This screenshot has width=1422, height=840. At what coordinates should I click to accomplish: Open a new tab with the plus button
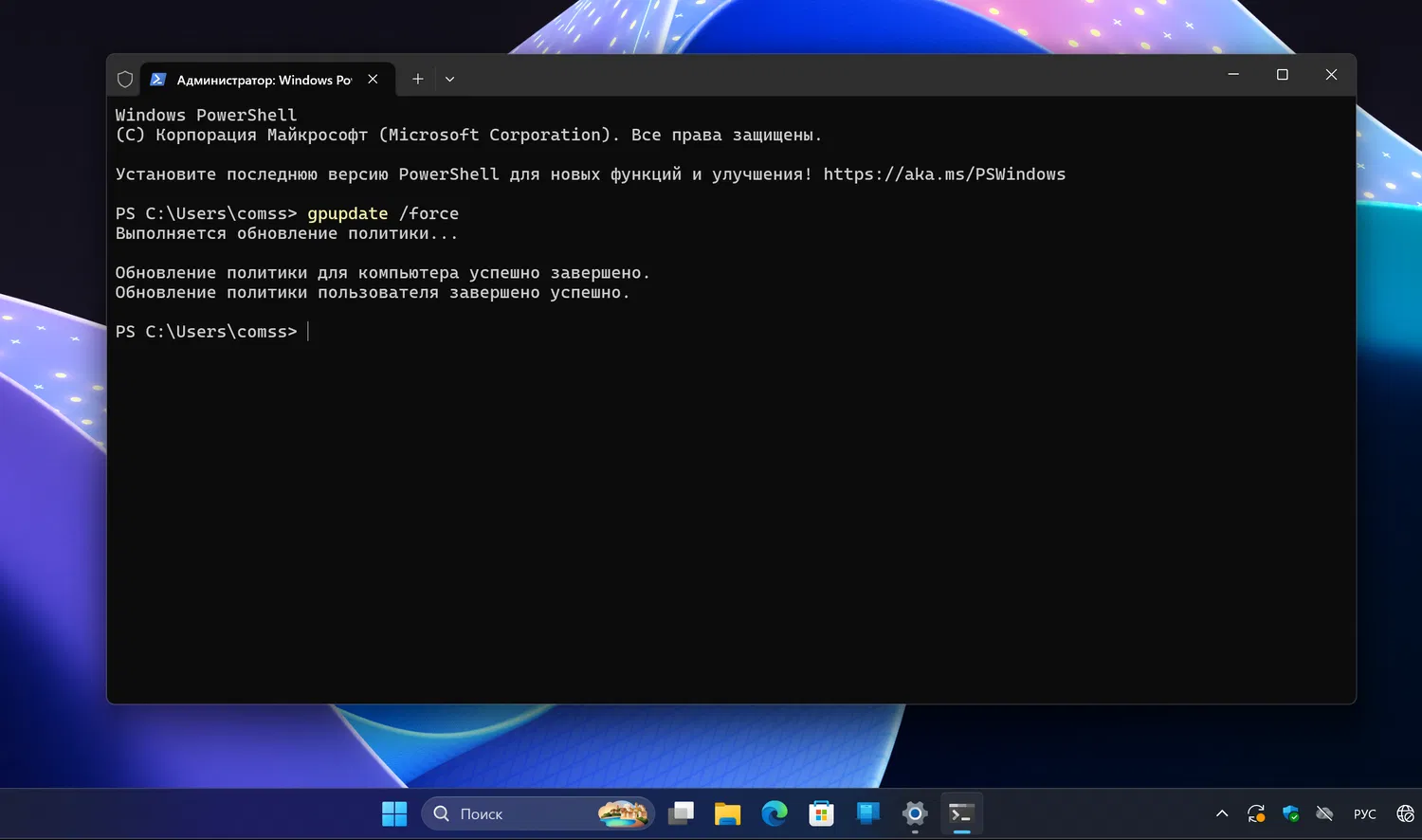417,79
